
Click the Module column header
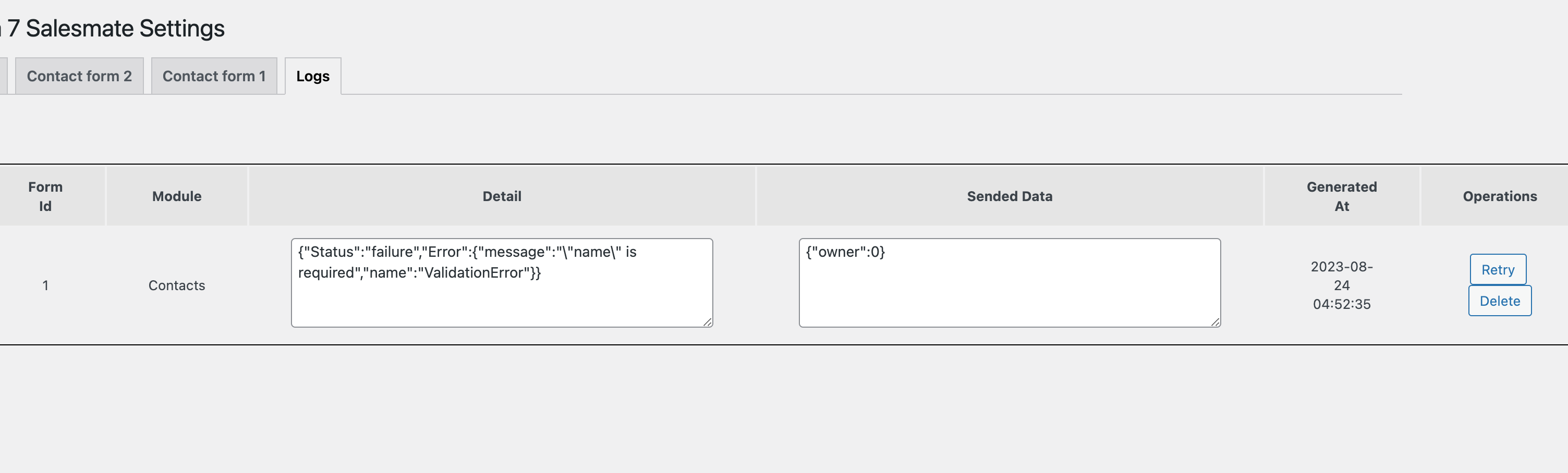pyautogui.click(x=177, y=196)
